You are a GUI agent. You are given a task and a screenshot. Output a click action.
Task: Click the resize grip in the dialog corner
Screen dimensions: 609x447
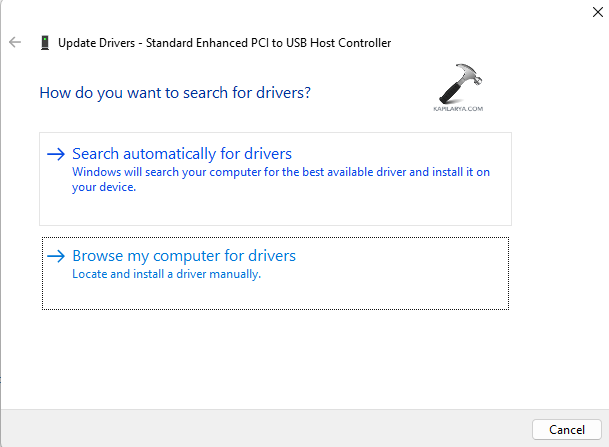[603, 441]
